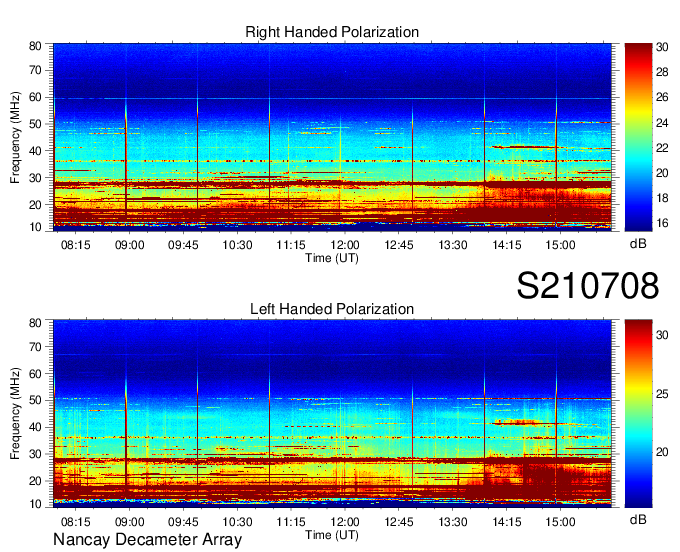
Task: Click the 08:15 time tick on Left Handed plot
Action: 75,521
